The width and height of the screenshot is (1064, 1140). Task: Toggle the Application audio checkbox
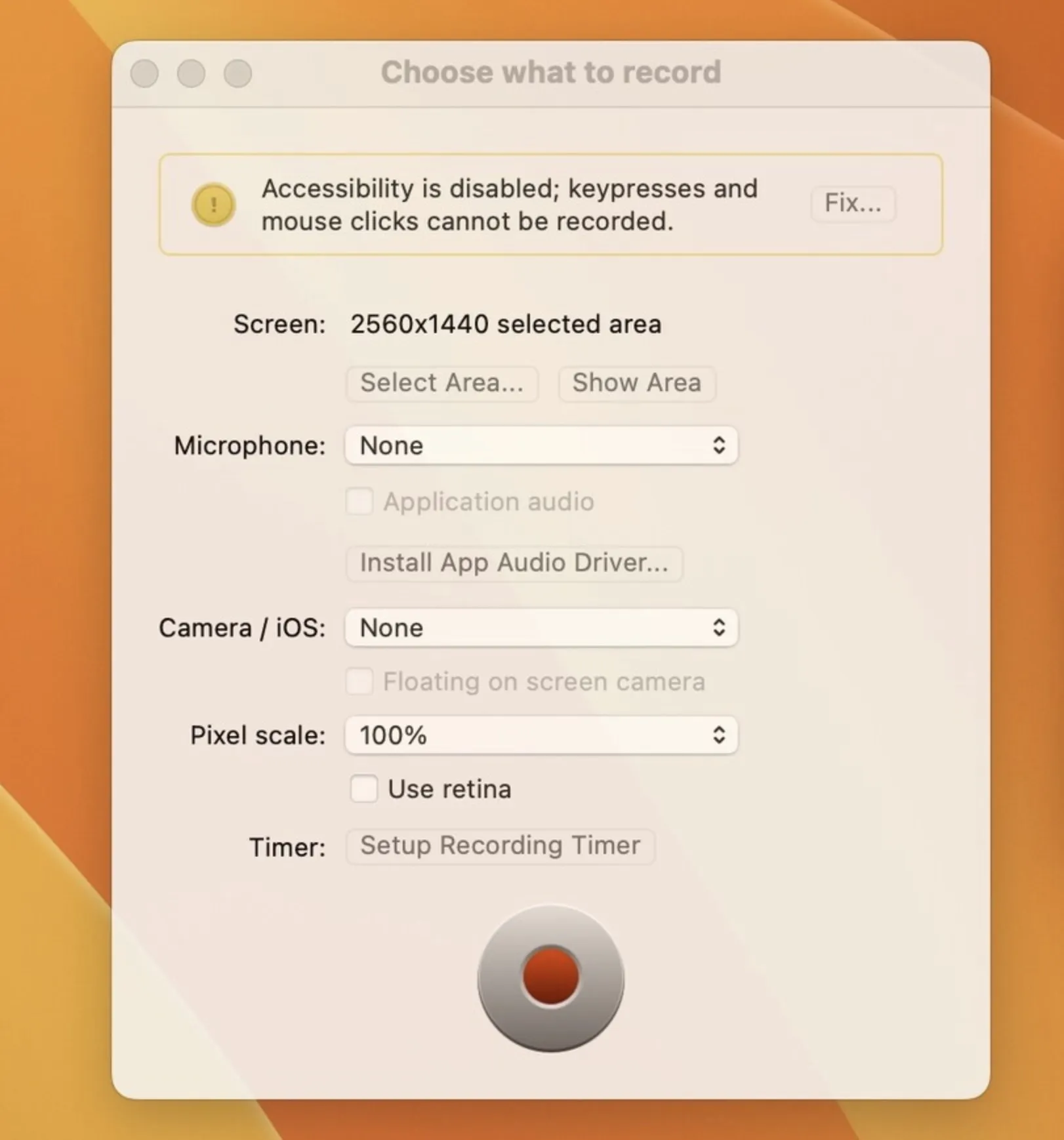click(x=359, y=502)
